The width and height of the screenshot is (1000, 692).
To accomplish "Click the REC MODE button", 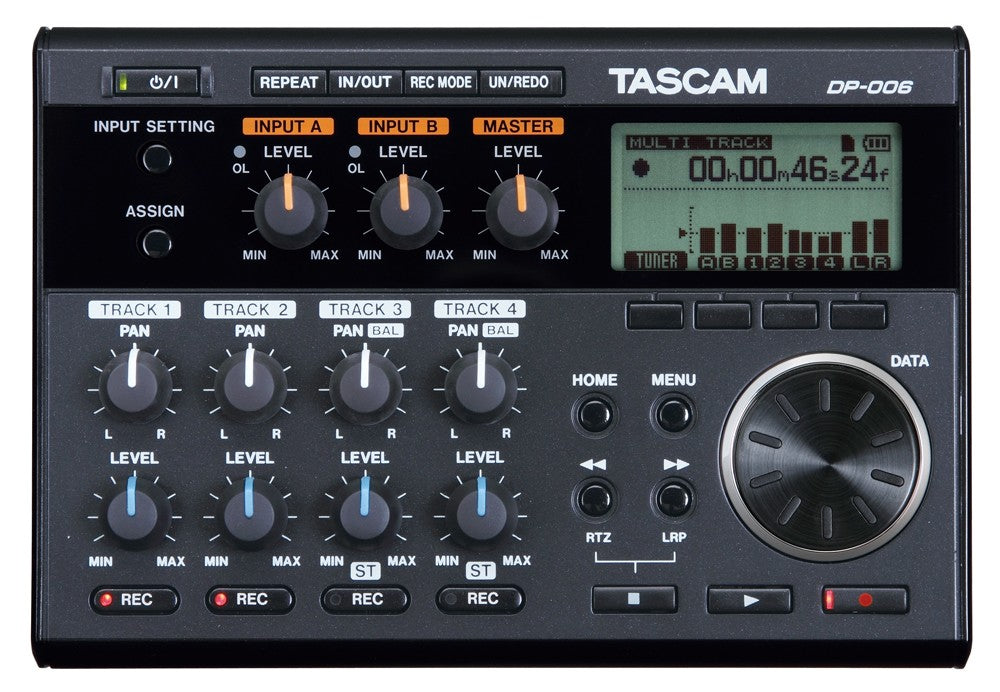I will (441, 82).
